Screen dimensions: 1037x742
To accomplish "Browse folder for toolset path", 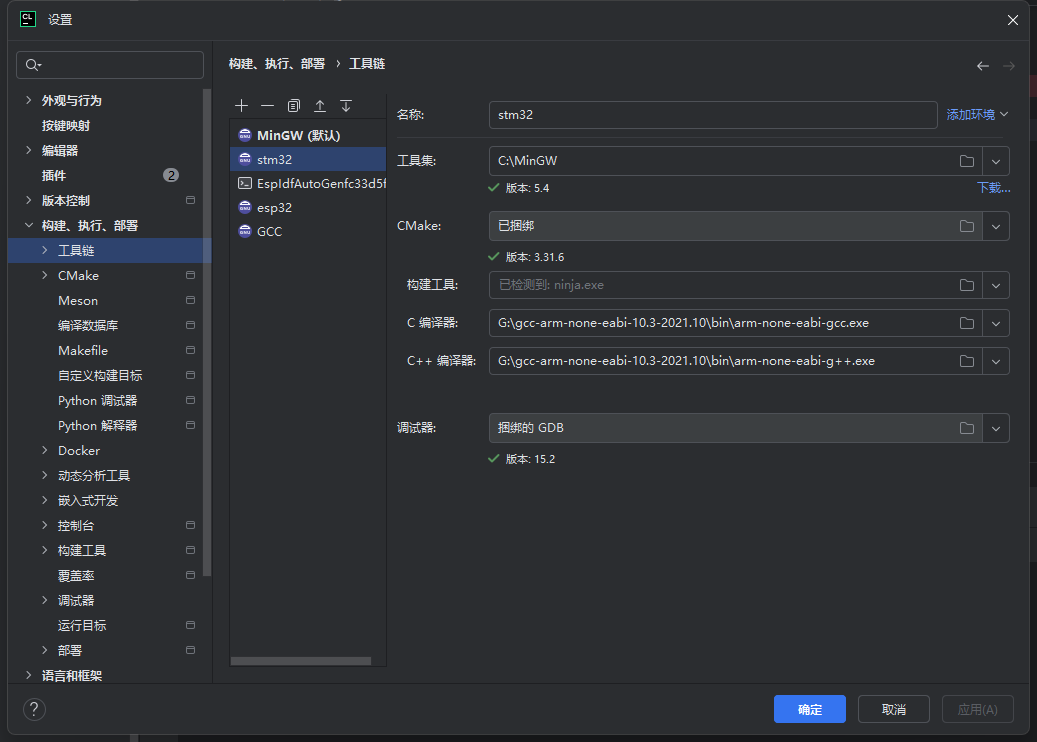I will pyautogui.click(x=967, y=161).
